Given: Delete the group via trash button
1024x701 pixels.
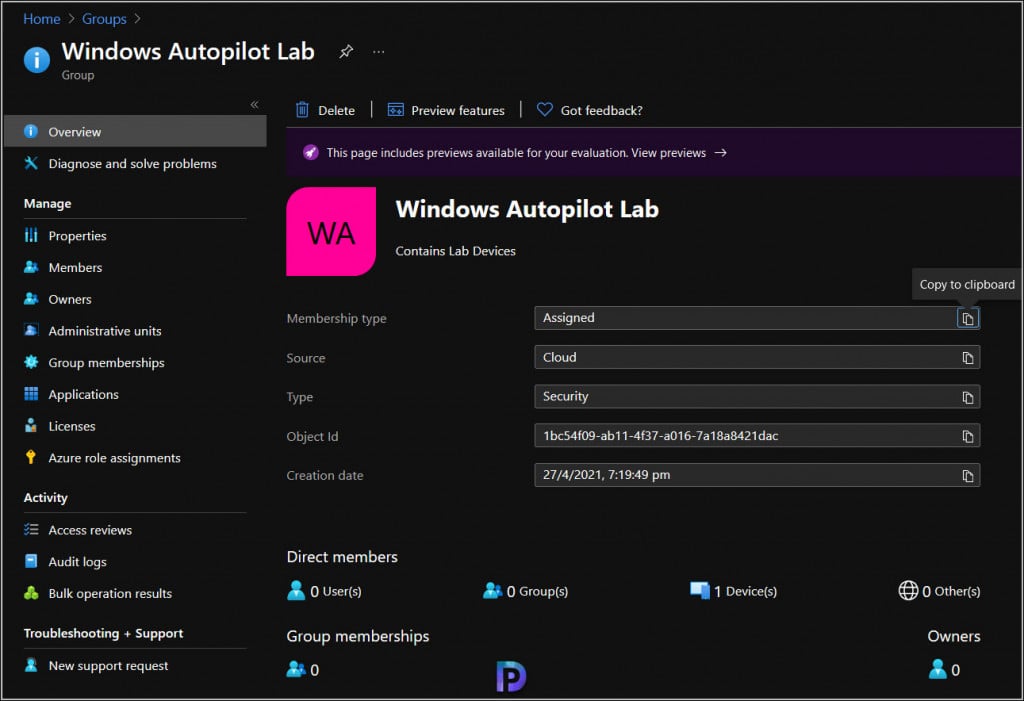Looking at the screenshot, I should tap(325, 110).
